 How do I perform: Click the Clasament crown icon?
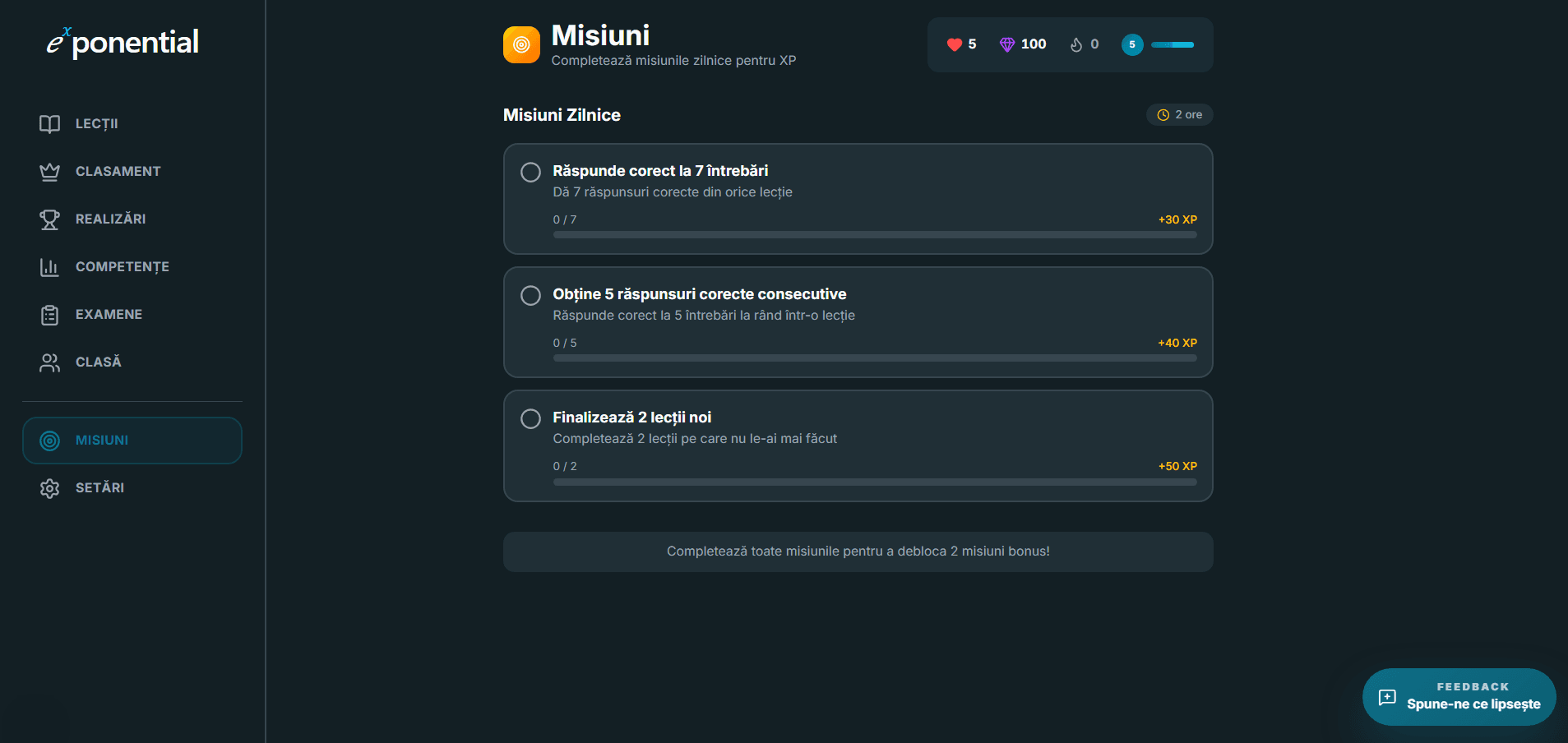pyautogui.click(x=49, y=172)
